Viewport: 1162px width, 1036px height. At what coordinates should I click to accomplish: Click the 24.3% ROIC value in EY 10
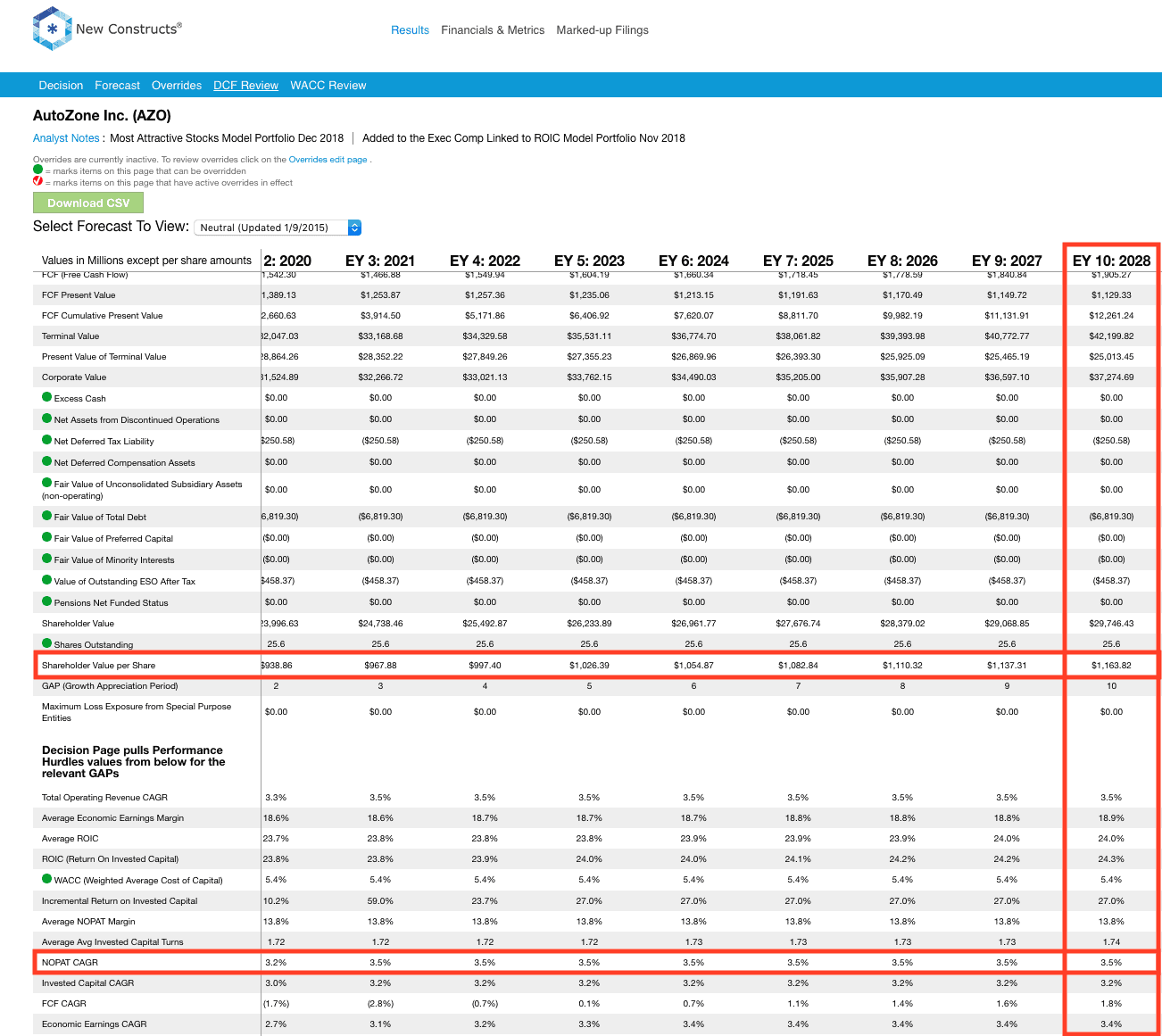pyautogui.click(x=1111, y=859)
